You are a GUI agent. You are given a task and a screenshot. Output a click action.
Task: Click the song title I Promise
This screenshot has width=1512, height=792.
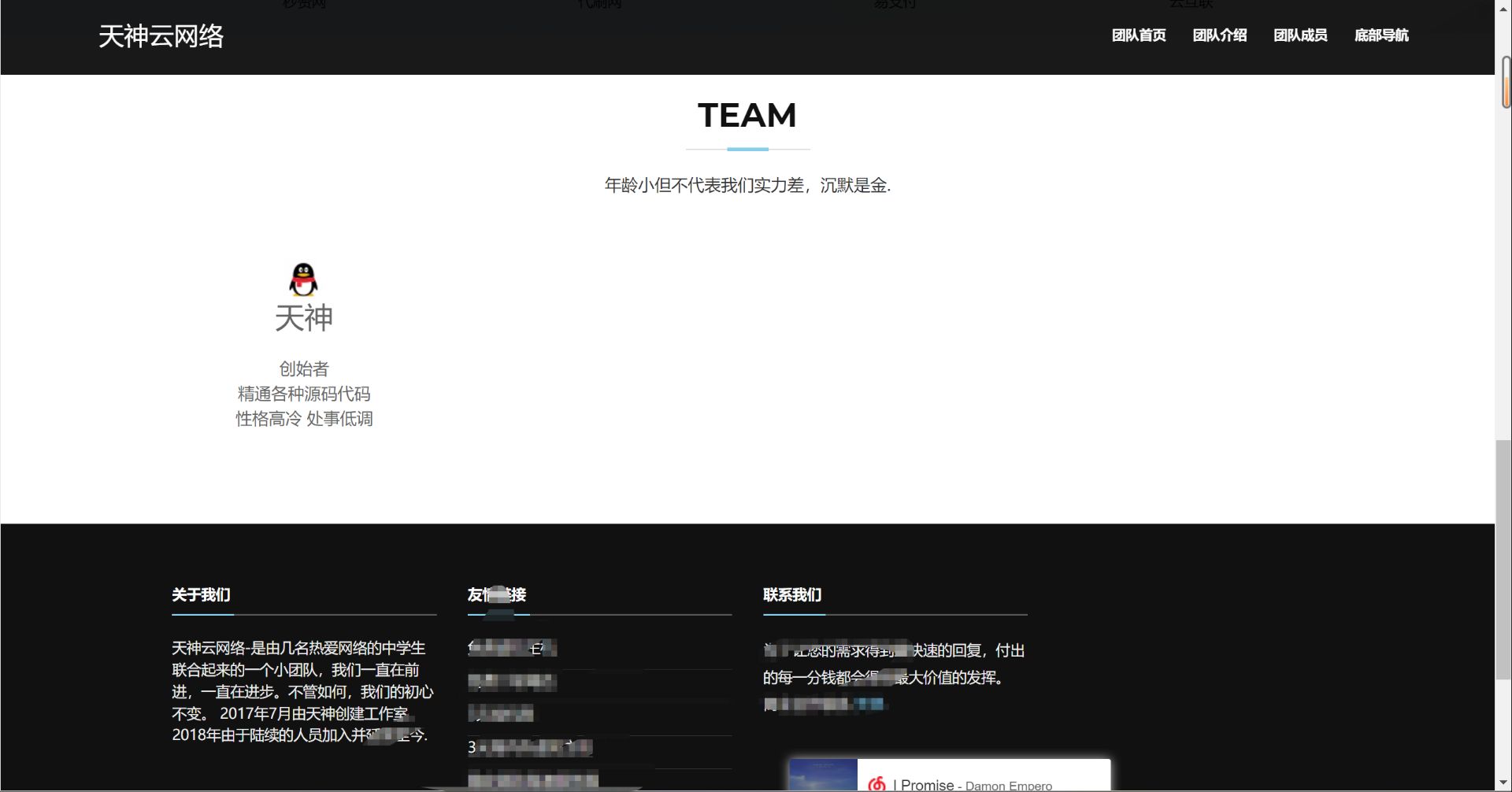pyautogui.click(x=926, y=785)
